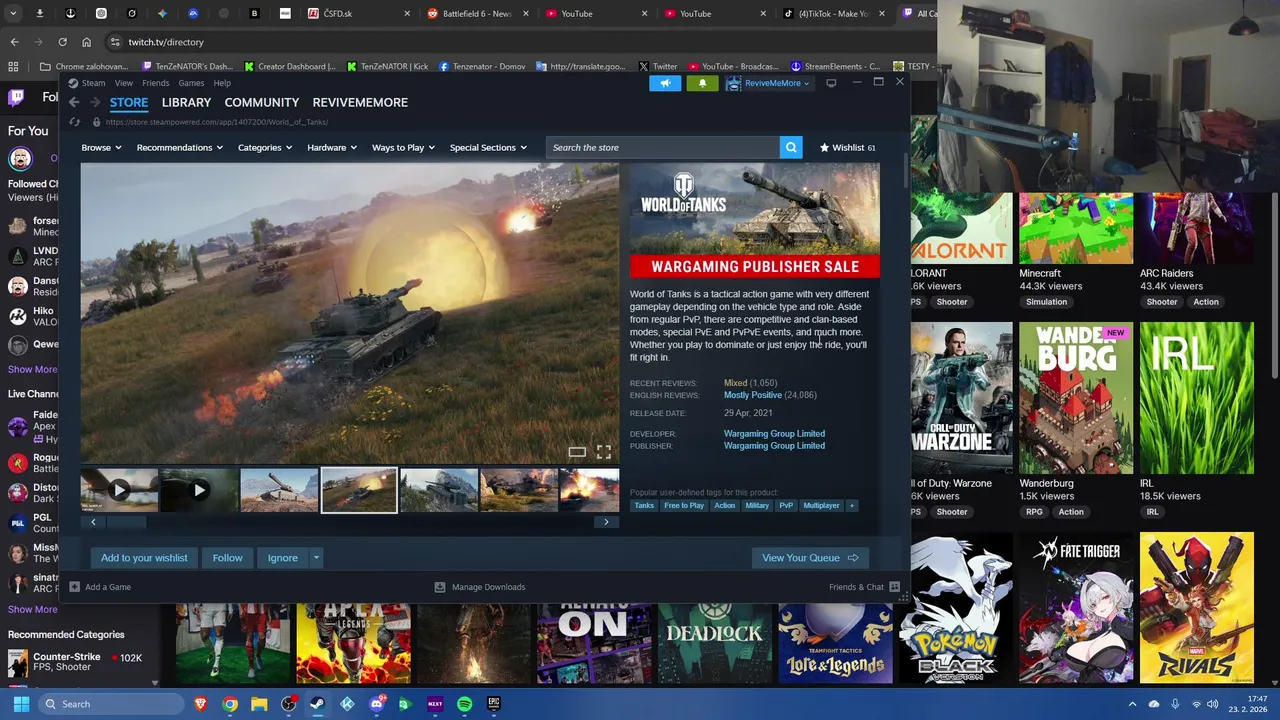The image size is (1280, 720).
Task: Open the Twitch home logo
Action: [x=16, y=97]
